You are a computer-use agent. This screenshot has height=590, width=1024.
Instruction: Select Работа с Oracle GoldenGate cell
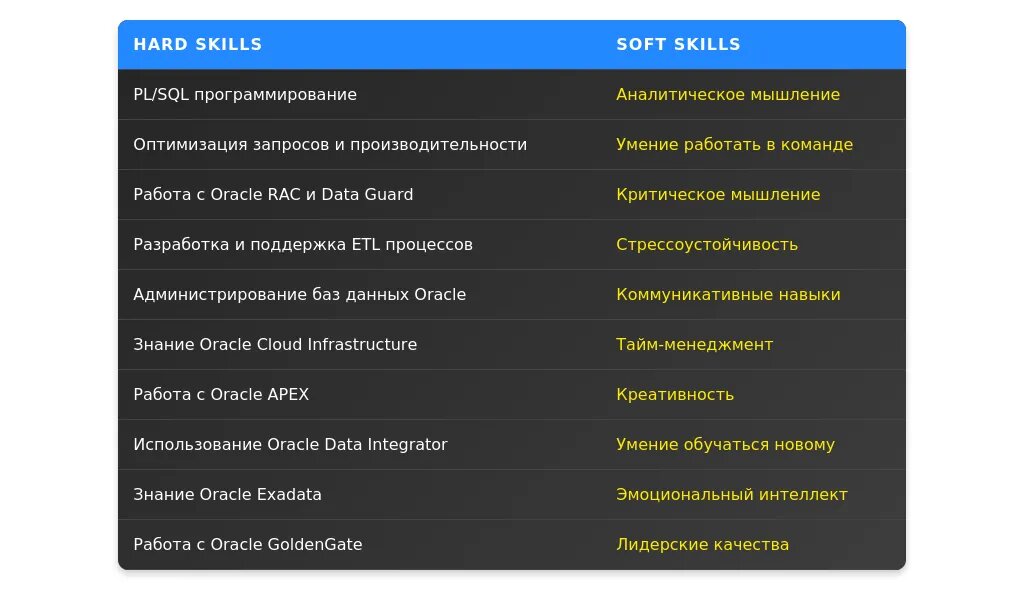point(248,544)
